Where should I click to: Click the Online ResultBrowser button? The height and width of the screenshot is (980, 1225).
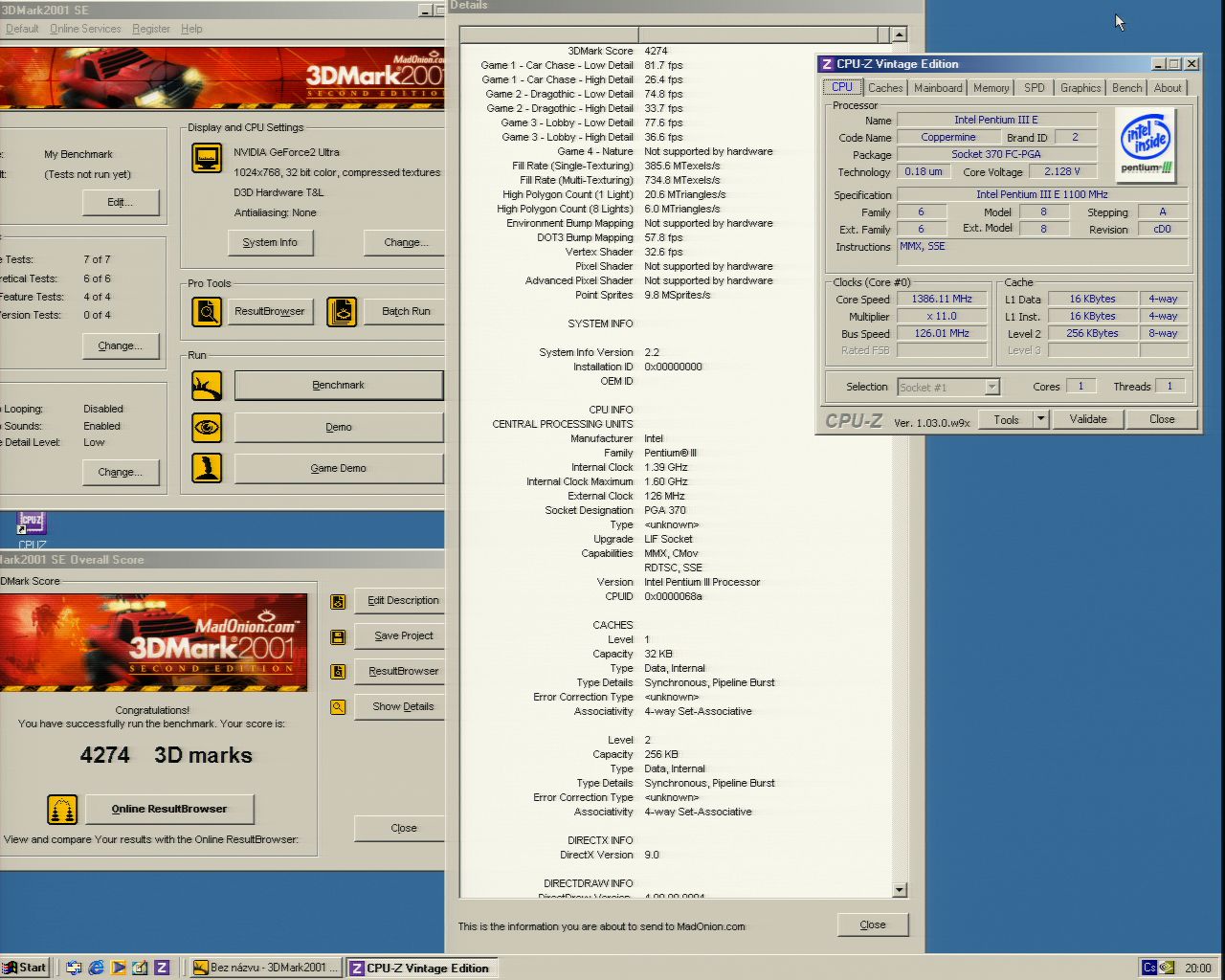coord(169,810)
